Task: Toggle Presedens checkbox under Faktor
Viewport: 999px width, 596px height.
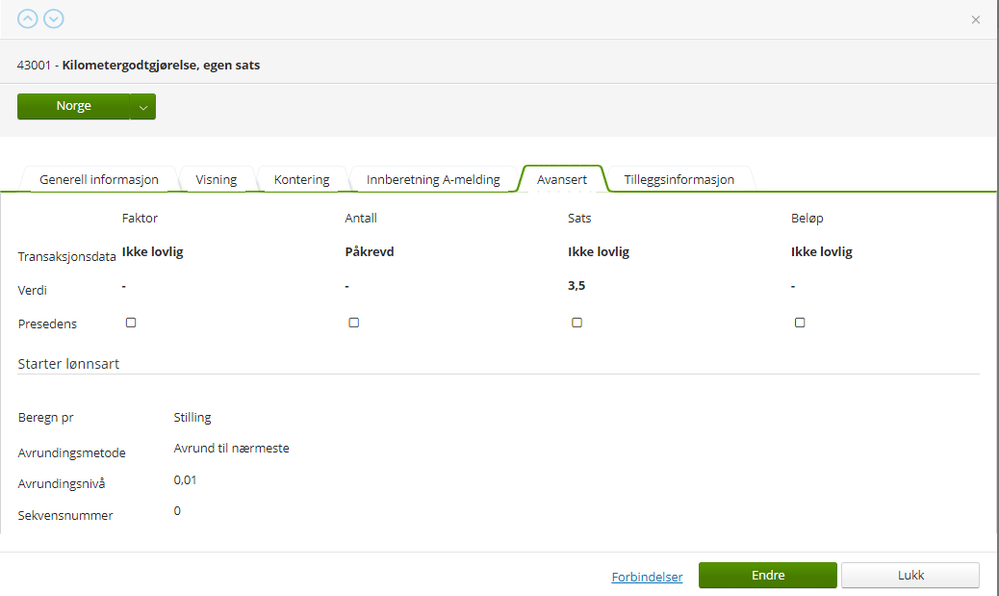Action: click(x=131, y=323)
